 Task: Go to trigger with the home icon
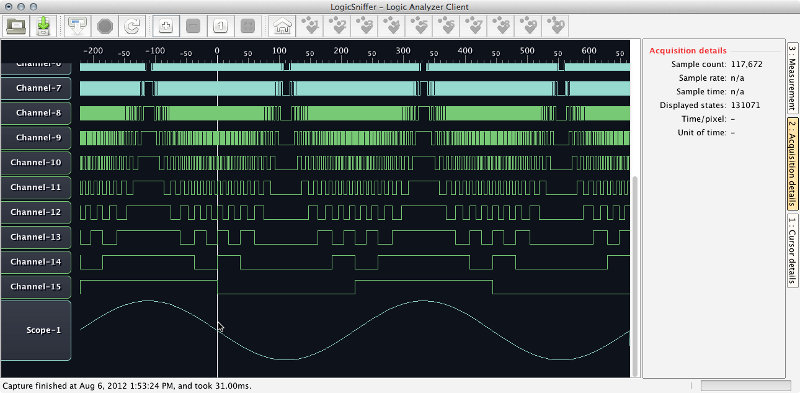281,26
